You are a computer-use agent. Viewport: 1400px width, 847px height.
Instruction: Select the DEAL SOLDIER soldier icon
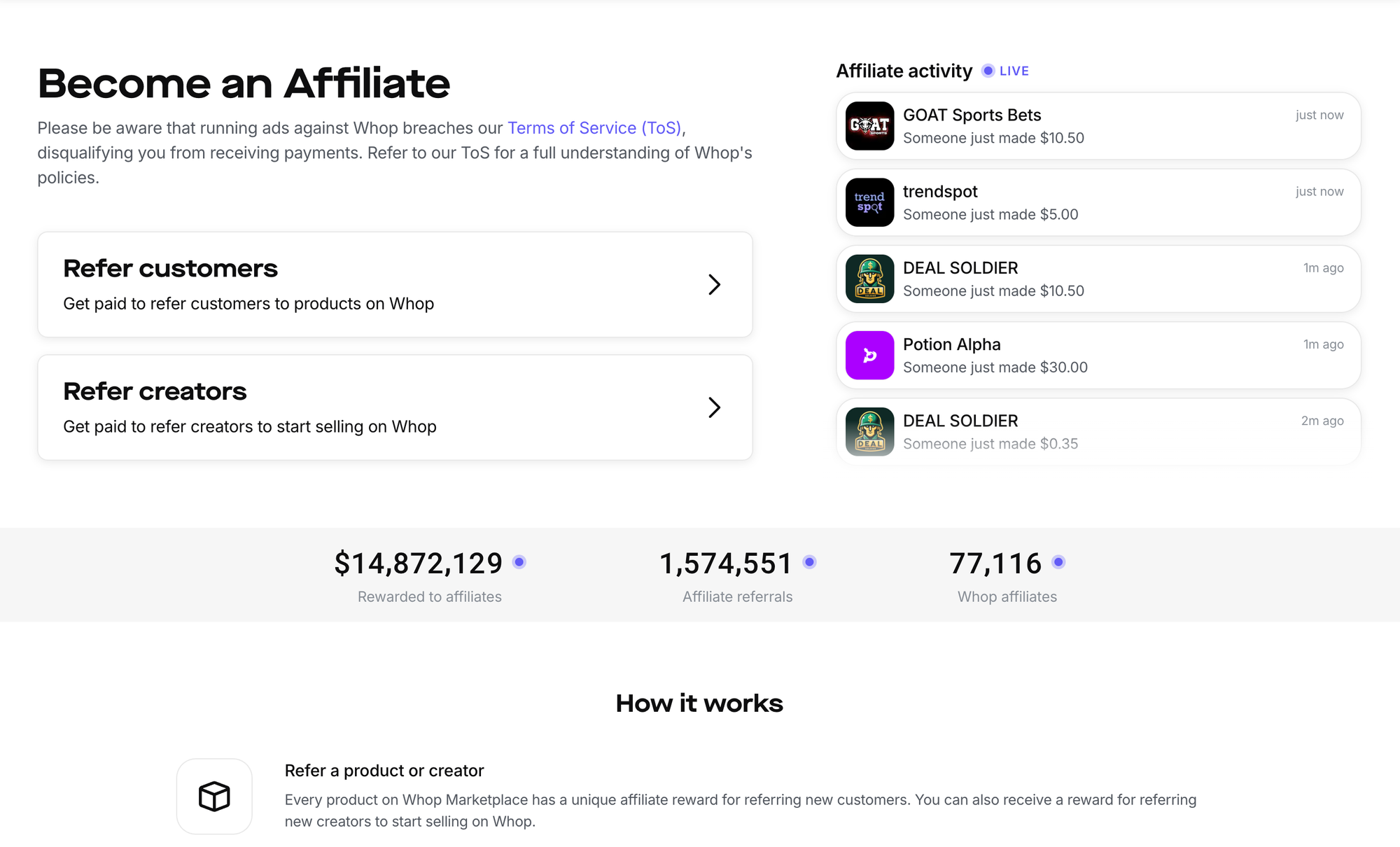coord(869,279)
